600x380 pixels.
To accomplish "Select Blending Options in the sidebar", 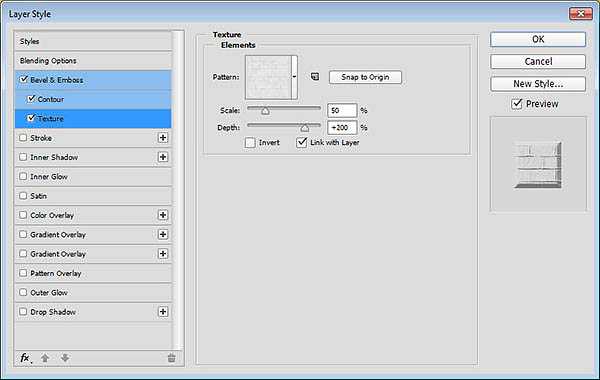I will pyautogui.click(x=93, y=60).
